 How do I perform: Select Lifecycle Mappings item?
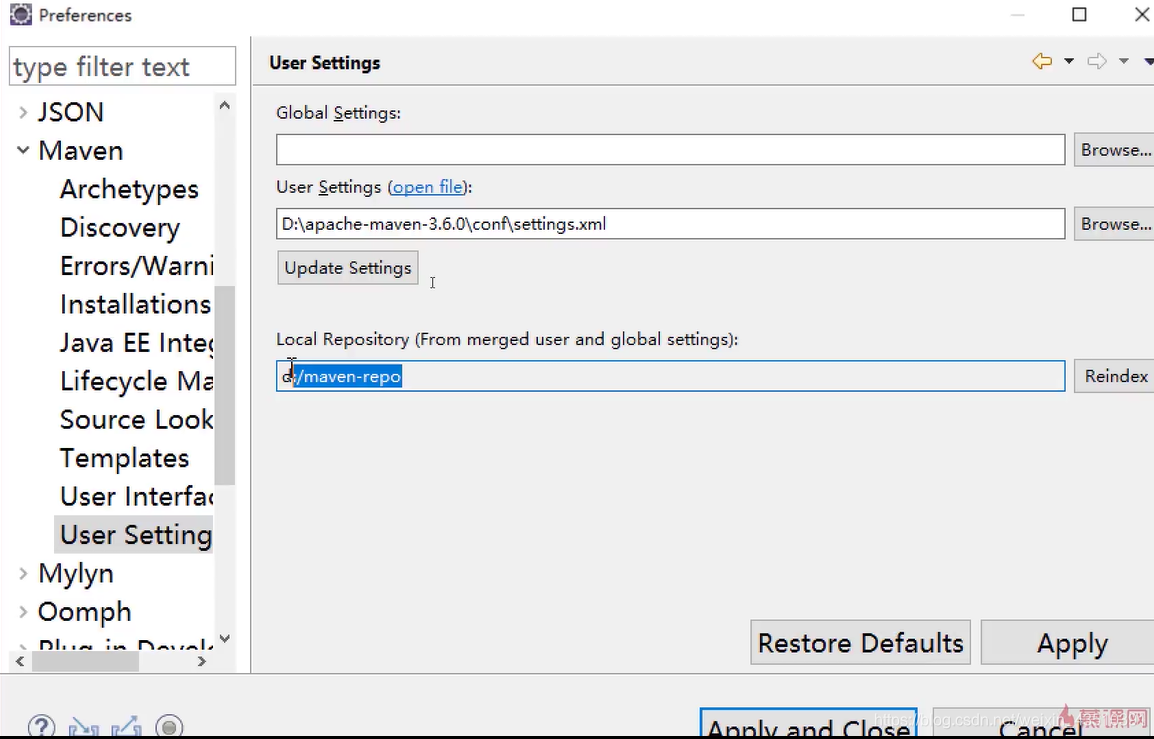(136, 381)
